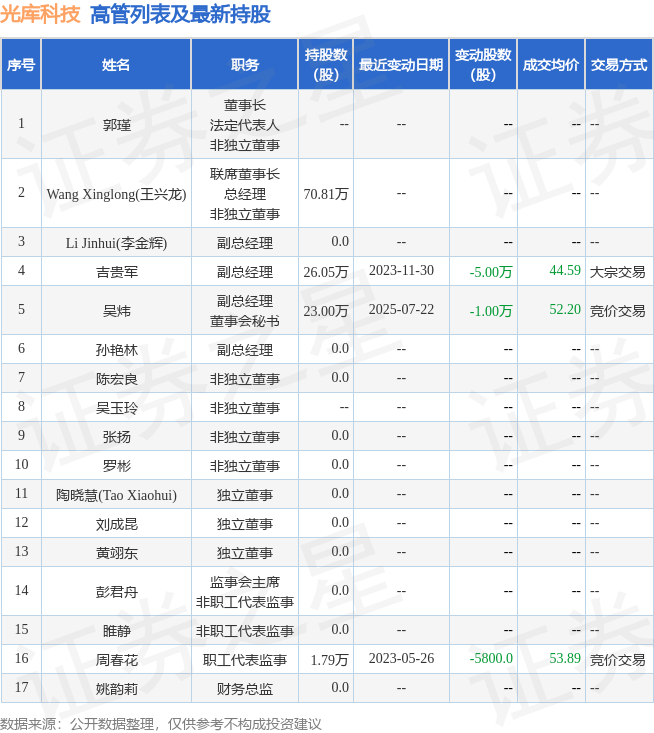Click the name 周春花
The height and width of the screenshot is (733, 654).
click(117, 660)
